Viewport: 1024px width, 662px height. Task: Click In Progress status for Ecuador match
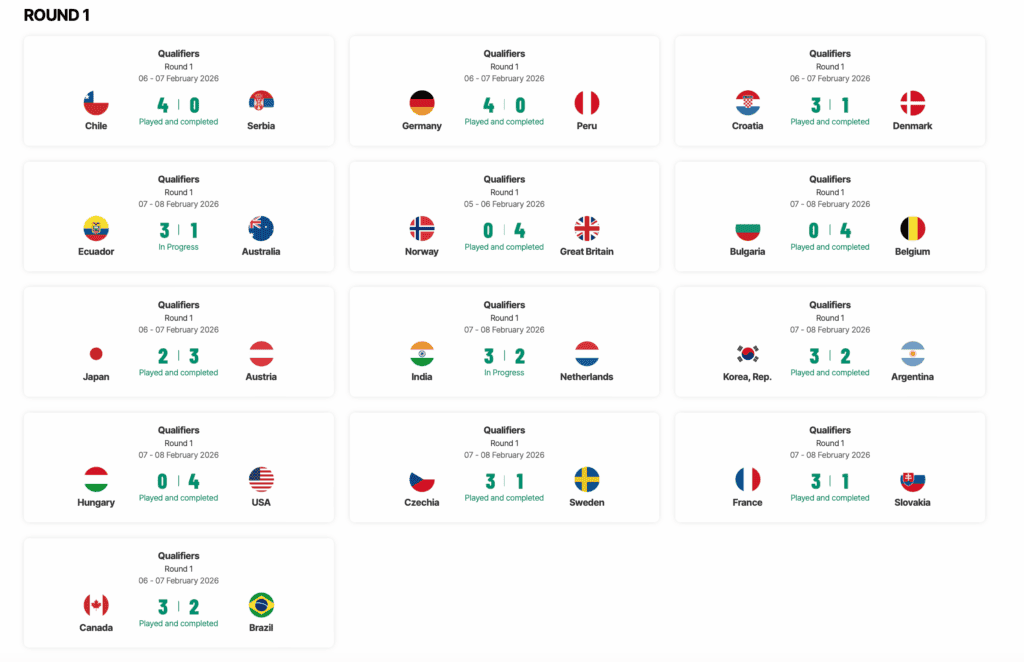[178, 247]
